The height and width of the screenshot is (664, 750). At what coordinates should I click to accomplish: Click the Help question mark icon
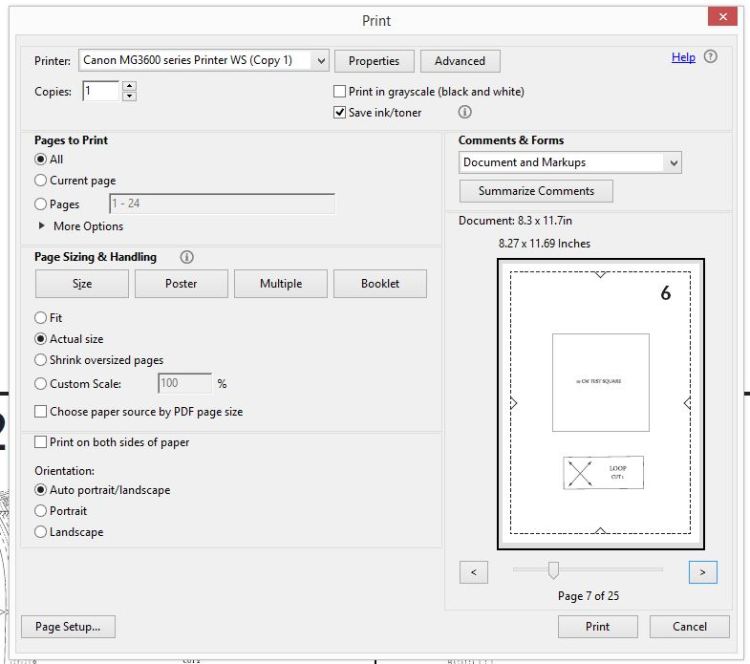[x=711, y=58]
